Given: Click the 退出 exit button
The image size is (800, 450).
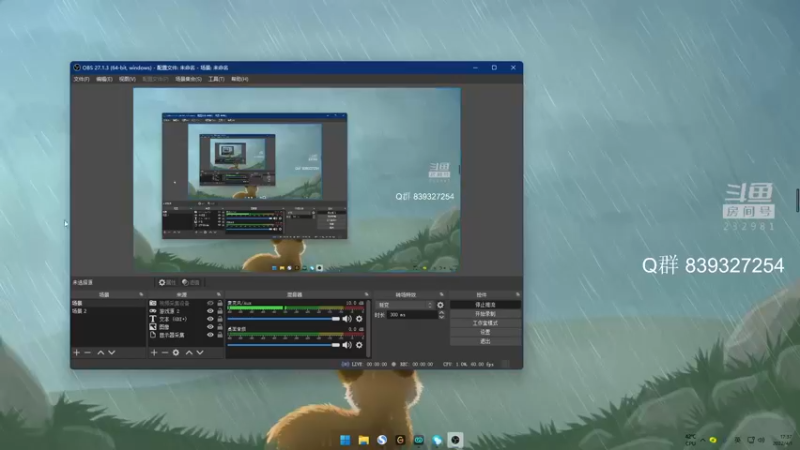Looking at the screenshot, I should coord(485,341).
